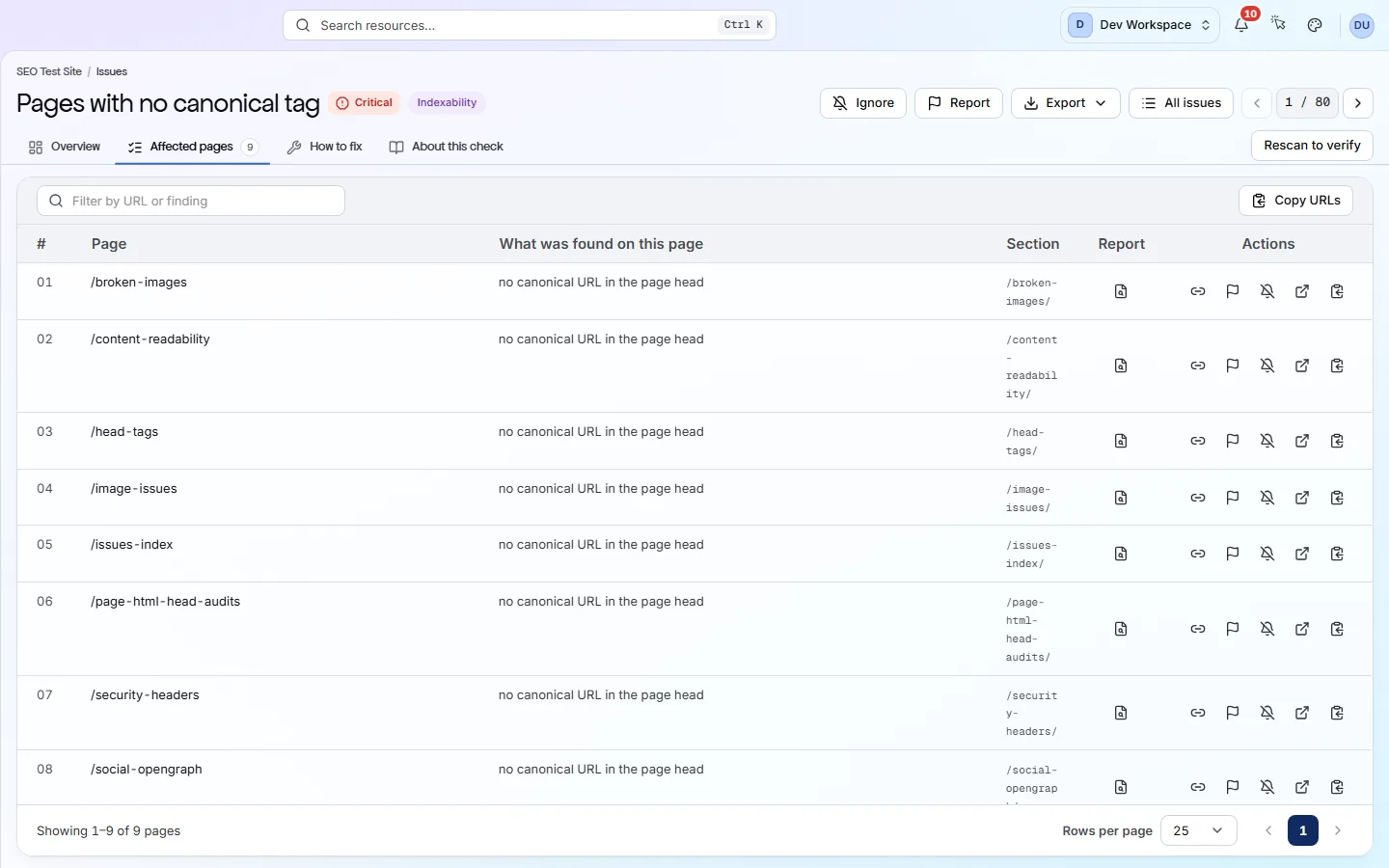Copy /broken-images URL with clipboard icon
The height and width of the screenshot is (868, 1389).
tap(1337, 291)
